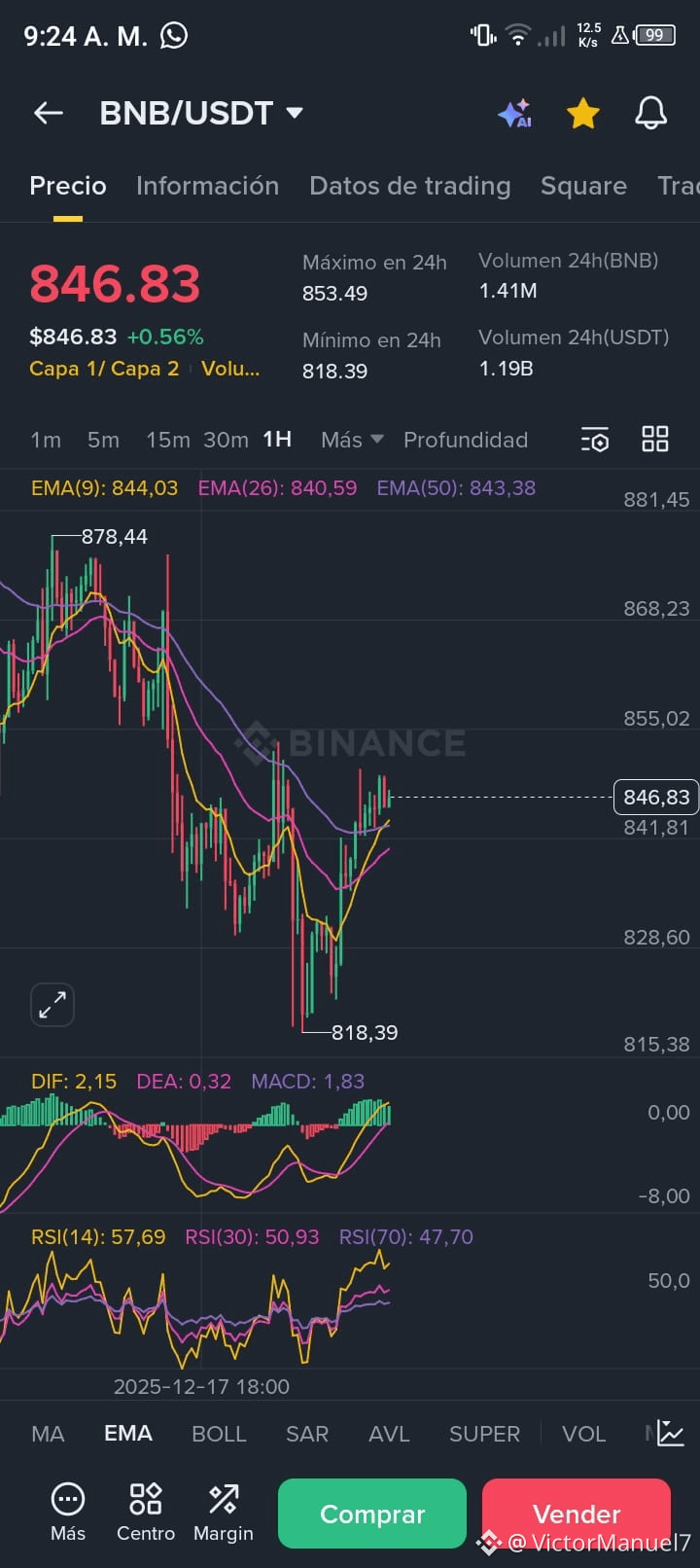Screen dimensions: 700x1568
Task: Open Margin trading icon
Action: (x=224, y=1513)
